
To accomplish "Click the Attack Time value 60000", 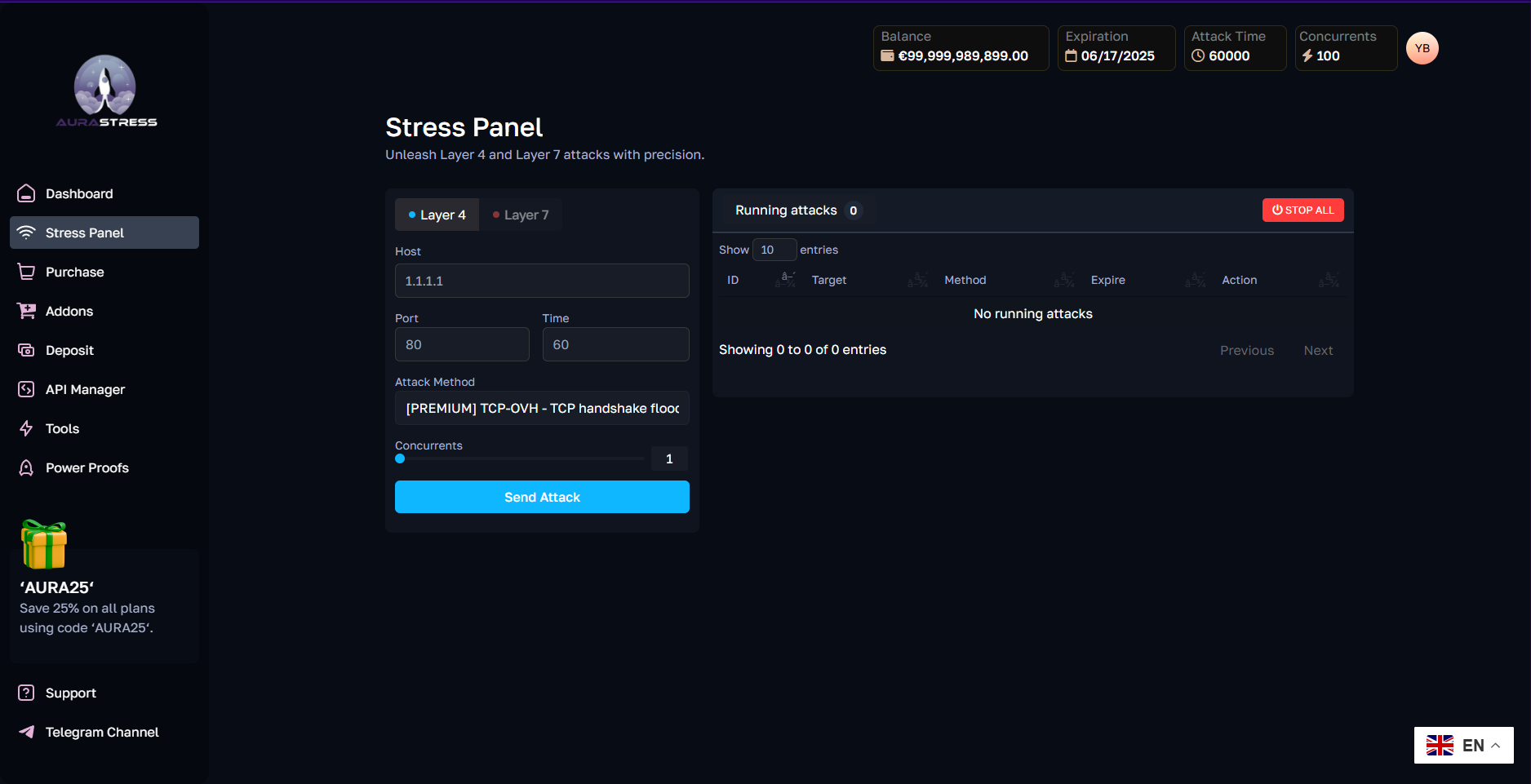I will [1229, 55].
